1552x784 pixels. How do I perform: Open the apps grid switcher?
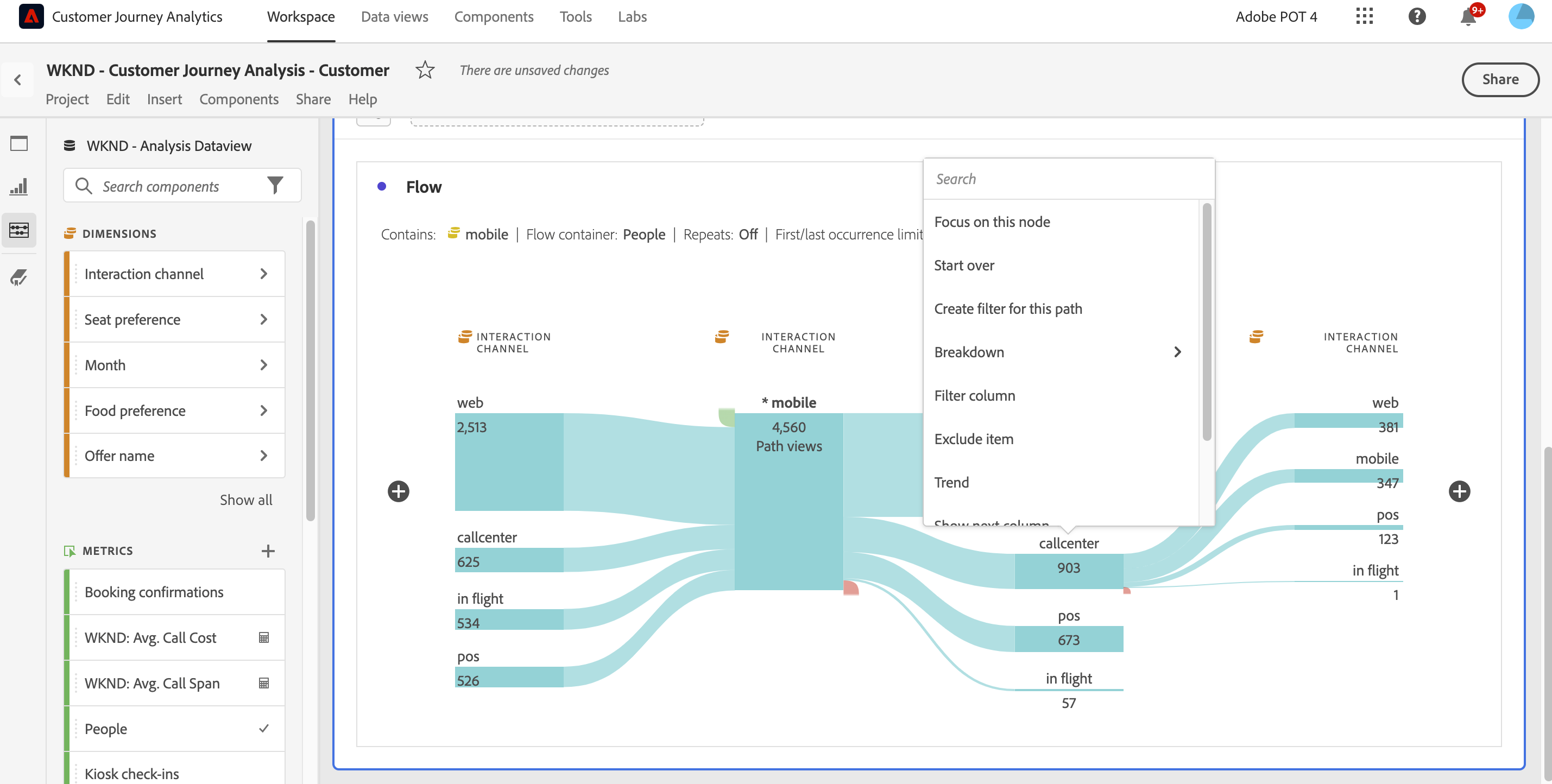[1364, 16]
